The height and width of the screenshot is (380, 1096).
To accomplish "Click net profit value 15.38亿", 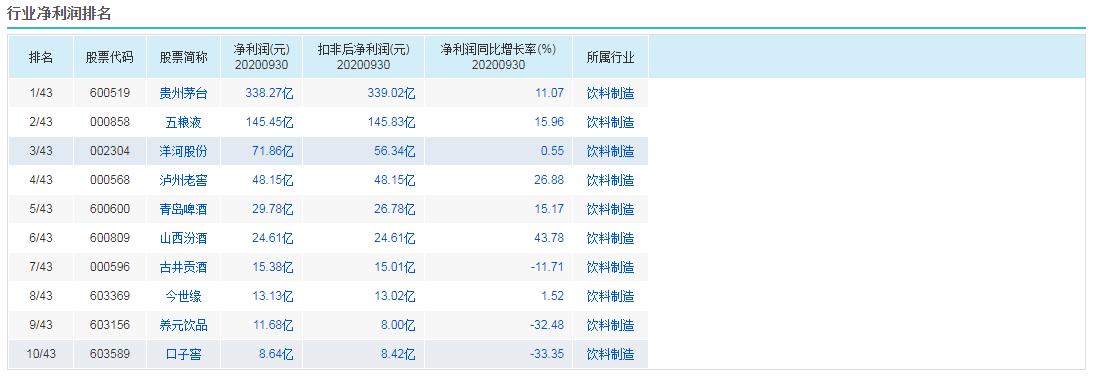I will (x=273, y=267).
